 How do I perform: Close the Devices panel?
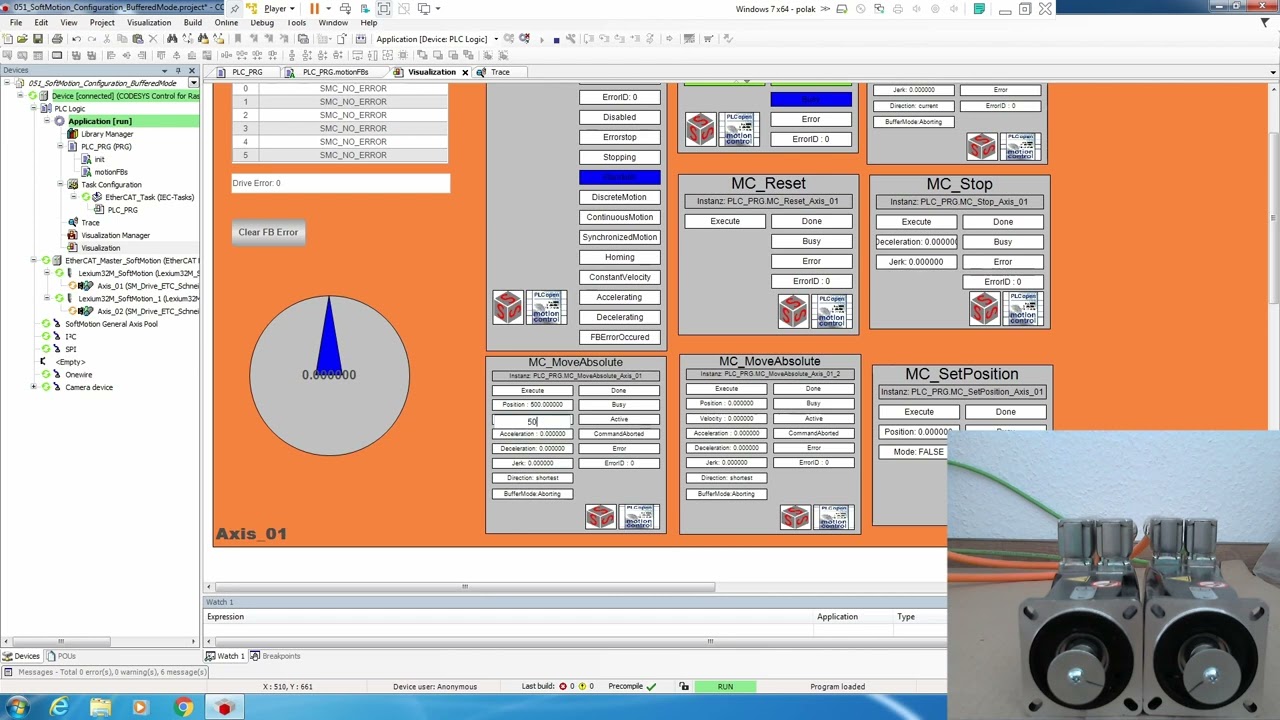[192, 70]
